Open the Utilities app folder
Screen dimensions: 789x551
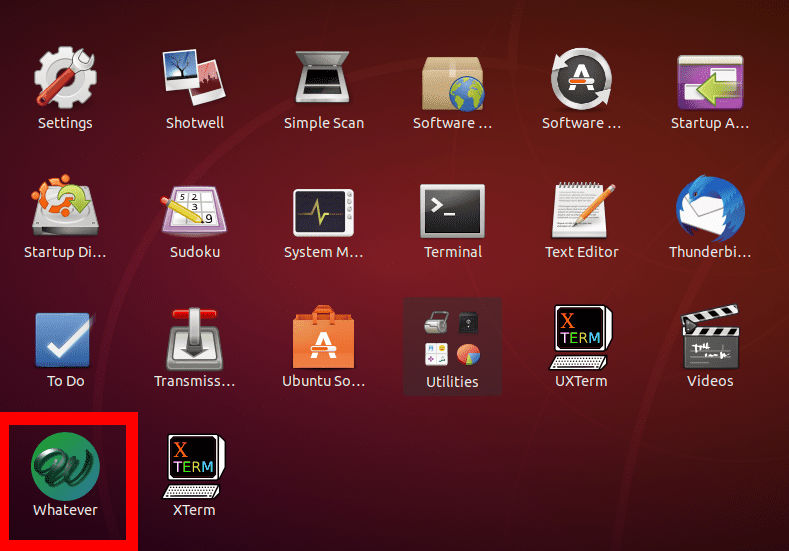452,346
